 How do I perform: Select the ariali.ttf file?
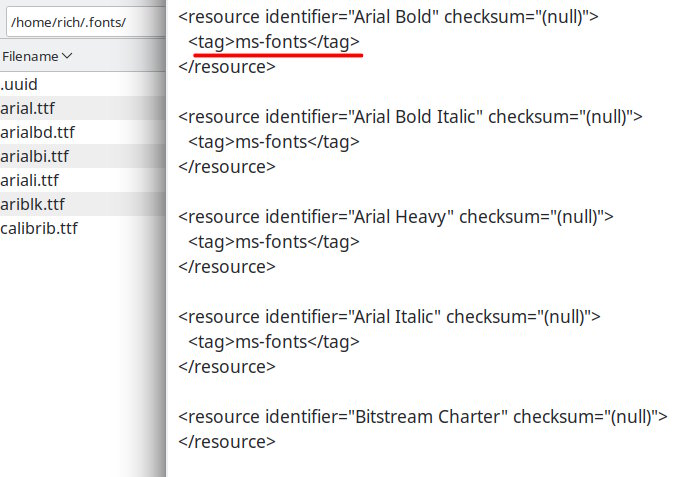tap(30, 181)
